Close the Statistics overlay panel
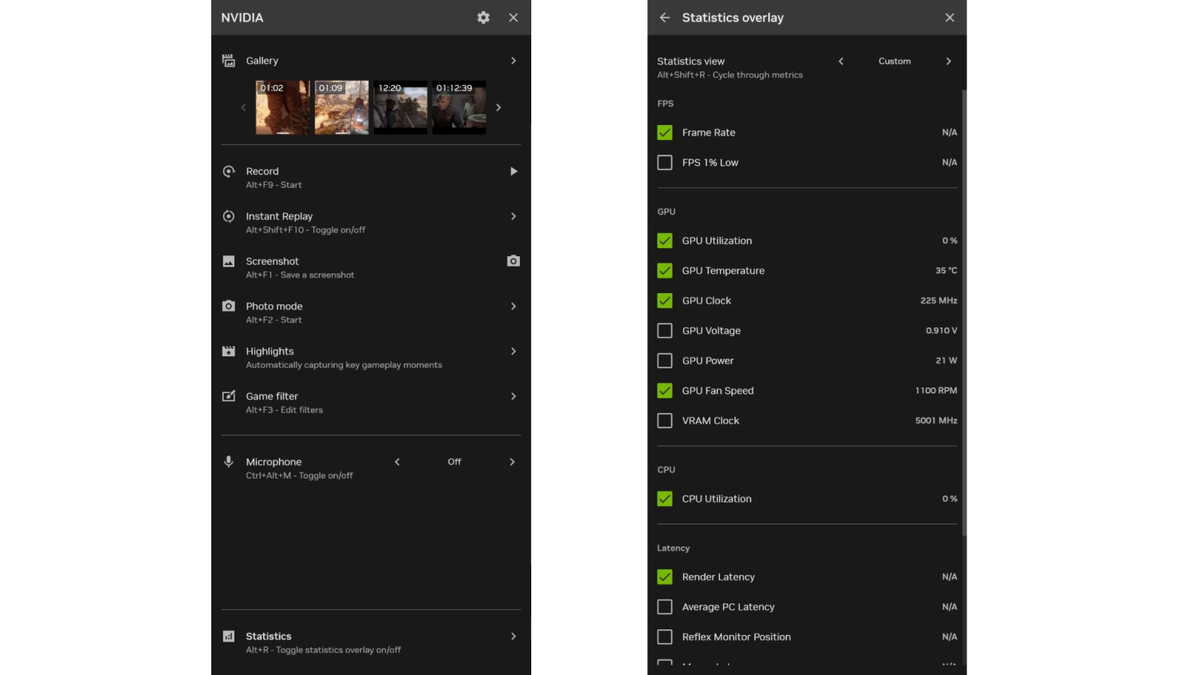 click(949, 17)
